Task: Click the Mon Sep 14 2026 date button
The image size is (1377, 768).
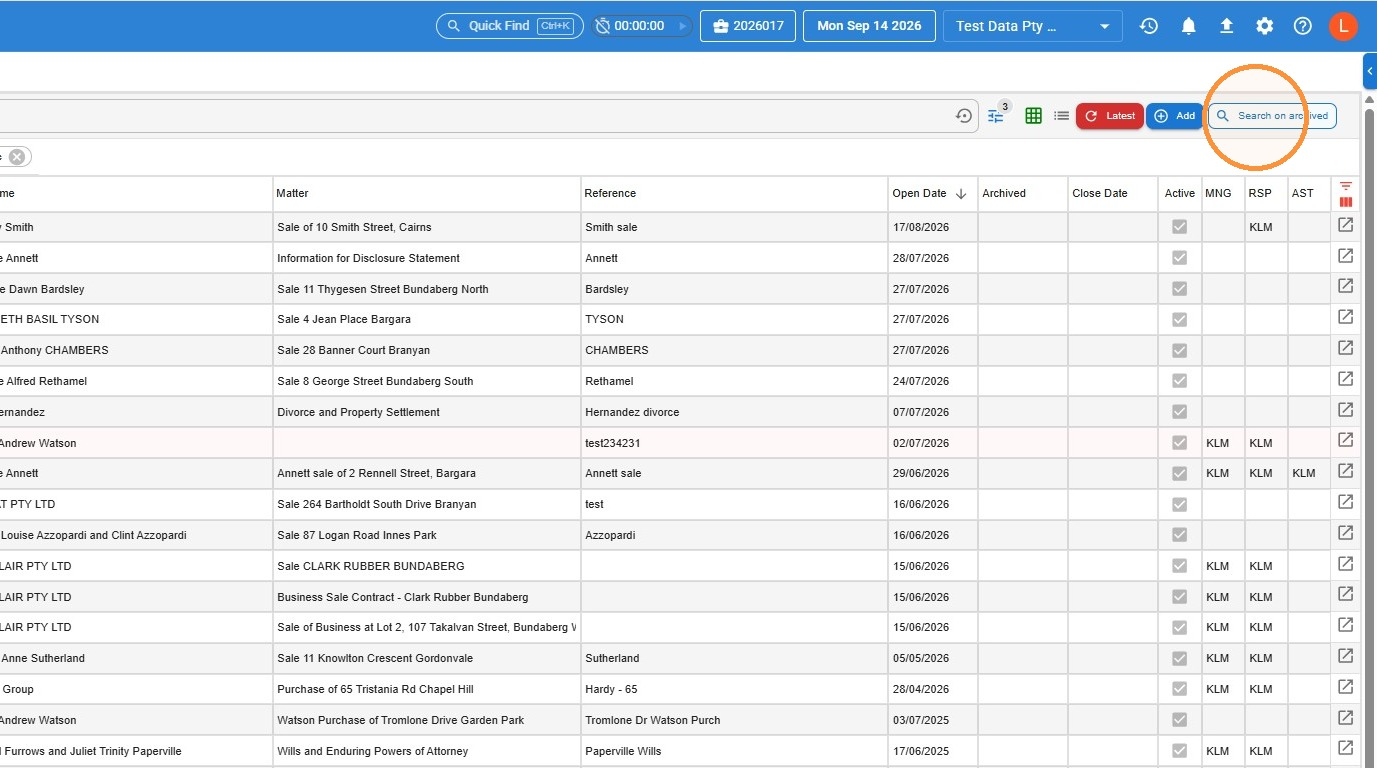Action: click(869, 26)
